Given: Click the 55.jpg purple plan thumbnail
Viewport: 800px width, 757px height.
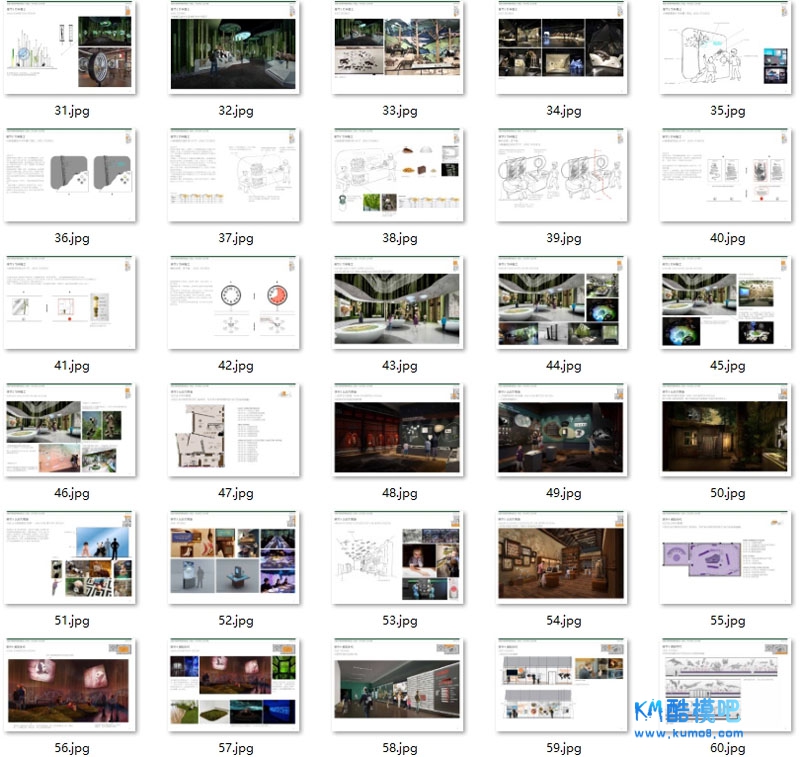Looking at the screenshot, I should click(724, 559).
